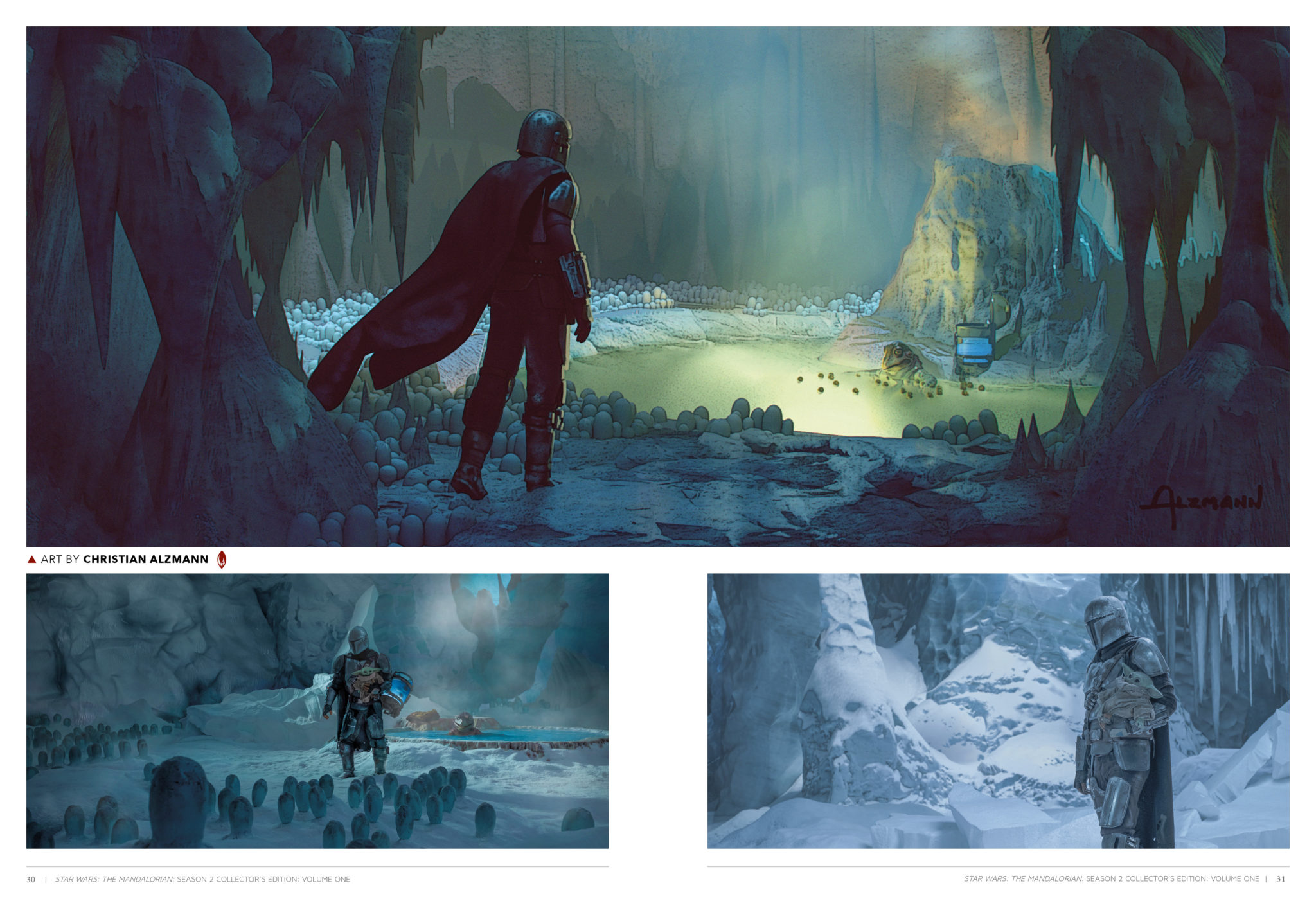Click the 'CHRISTIAN ALZMANN' artist name
The width and height of the screenshot is (1316, 908).
146,559
